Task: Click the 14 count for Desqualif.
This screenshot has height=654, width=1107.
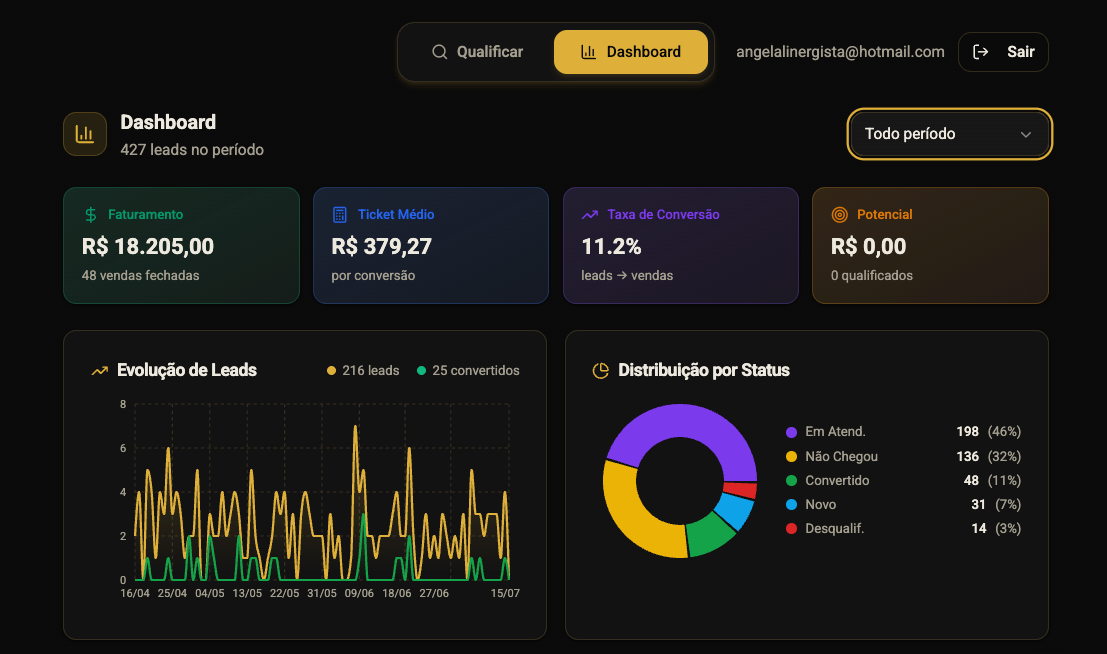Action: 979,528
